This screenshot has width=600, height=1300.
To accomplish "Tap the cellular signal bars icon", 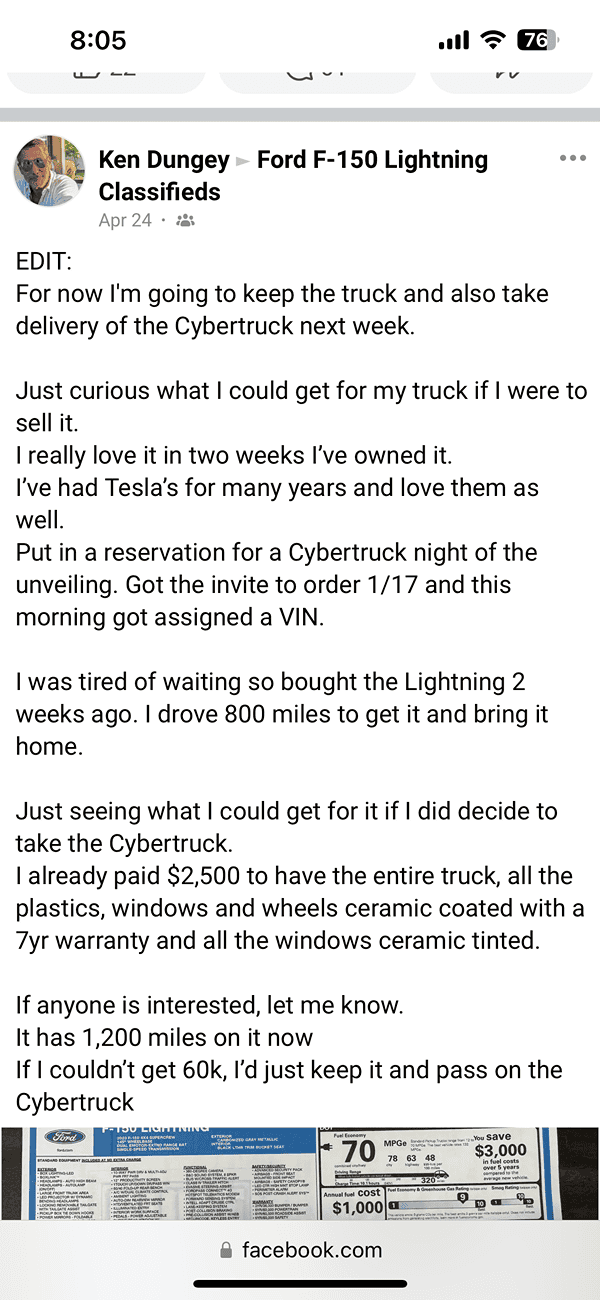I will pyautogui.click(x=453, y=40).
